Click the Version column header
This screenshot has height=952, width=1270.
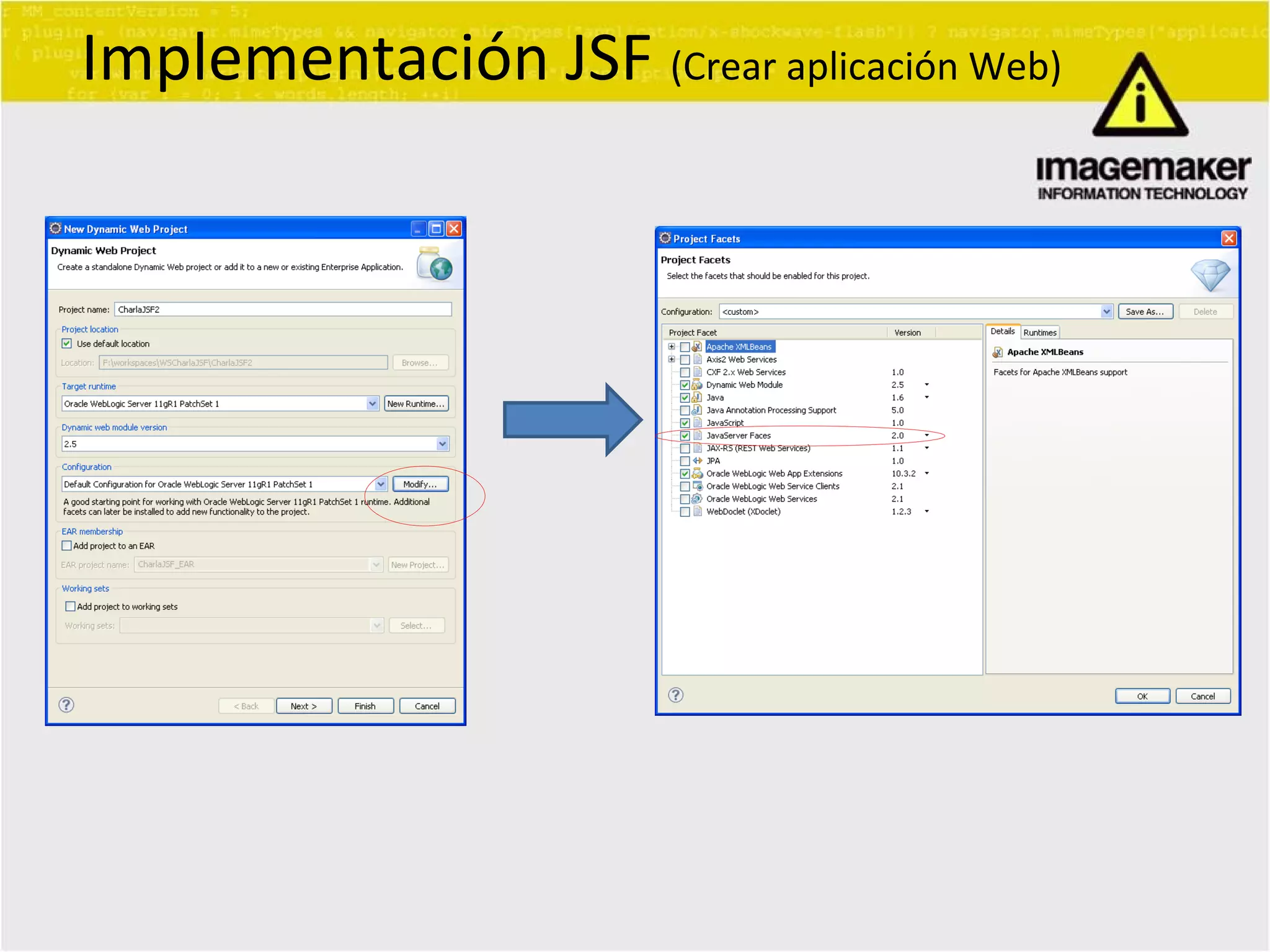pos(911,333)
